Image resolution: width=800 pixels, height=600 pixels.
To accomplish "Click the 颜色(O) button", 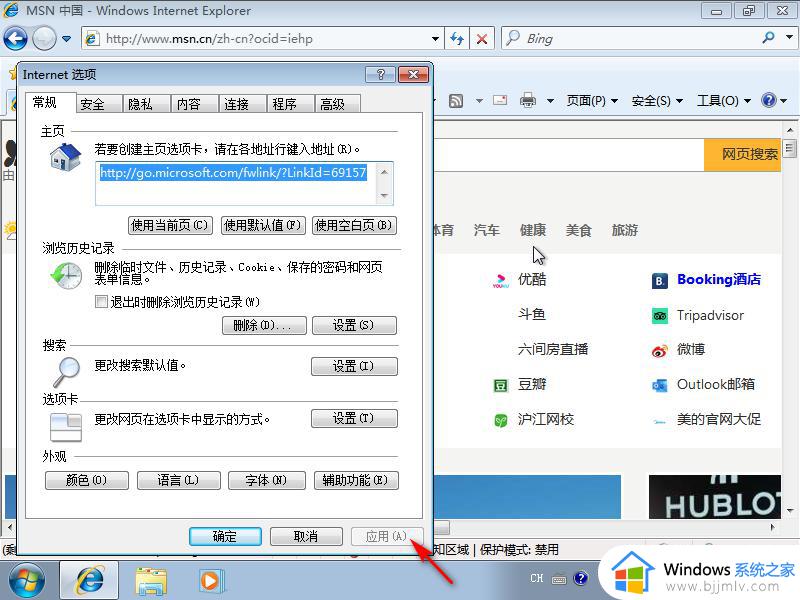I will [x=87, y=480].
